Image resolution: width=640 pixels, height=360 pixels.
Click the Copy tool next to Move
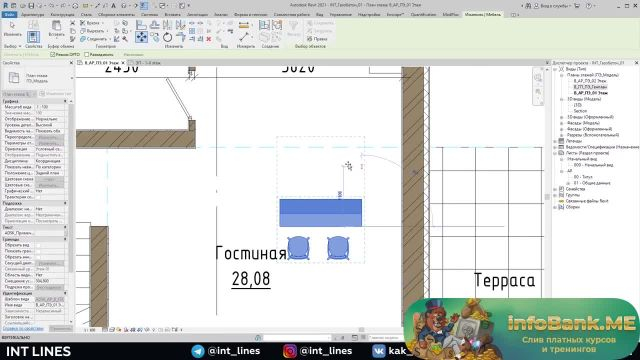tap(155, 38)
